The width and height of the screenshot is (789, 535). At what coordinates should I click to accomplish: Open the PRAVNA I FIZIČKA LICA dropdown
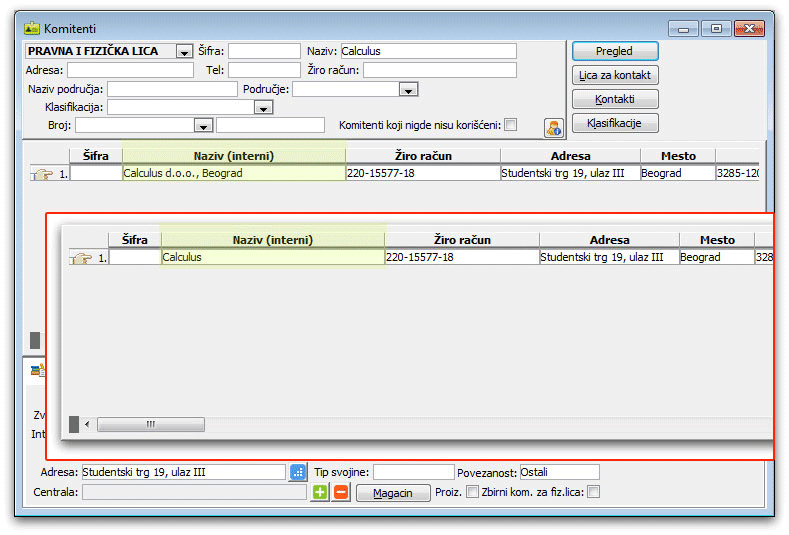tap(184, 52)
